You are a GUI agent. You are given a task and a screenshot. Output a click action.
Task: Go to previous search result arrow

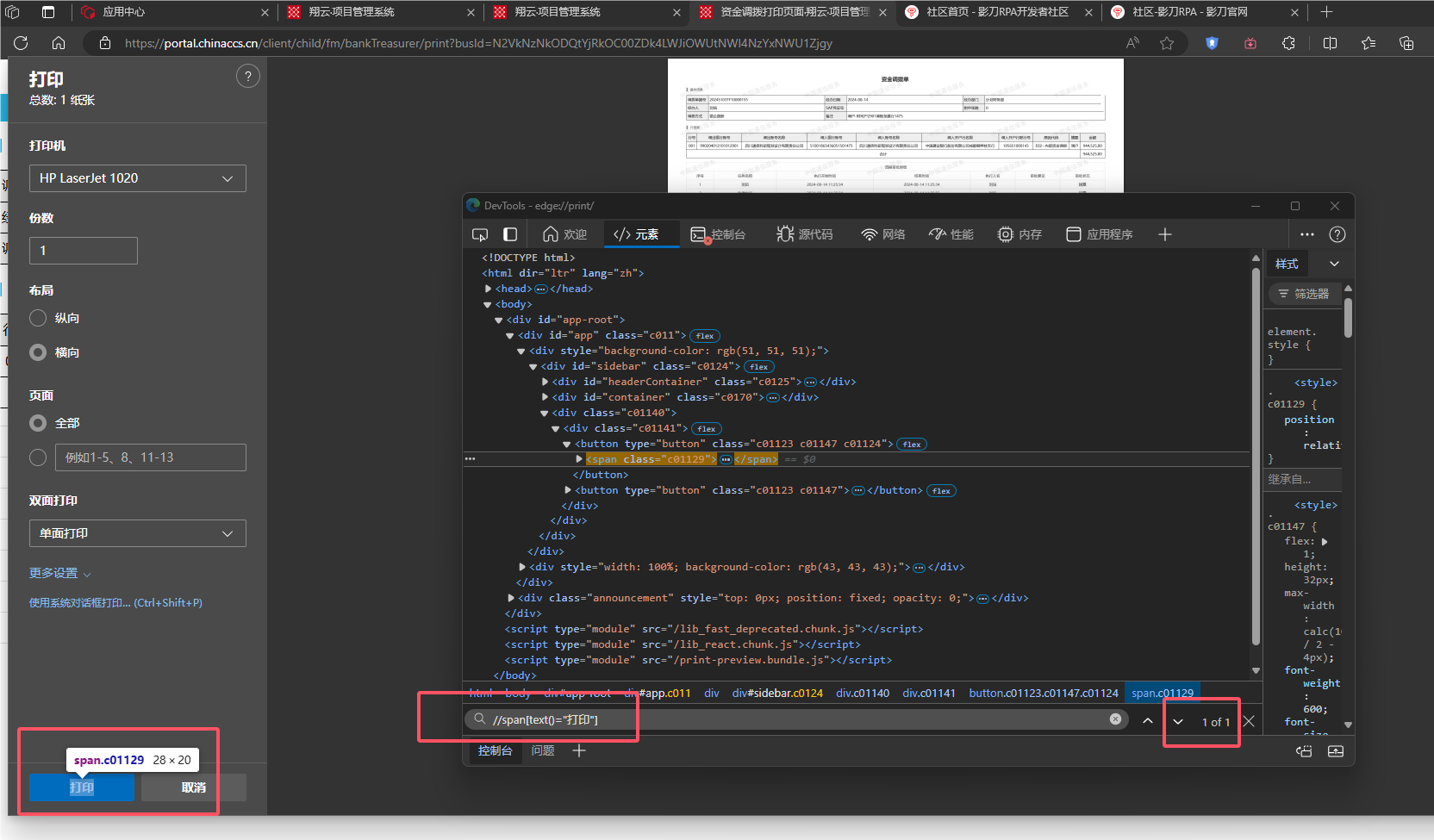pyautogui.click(x=1148, y=721)
